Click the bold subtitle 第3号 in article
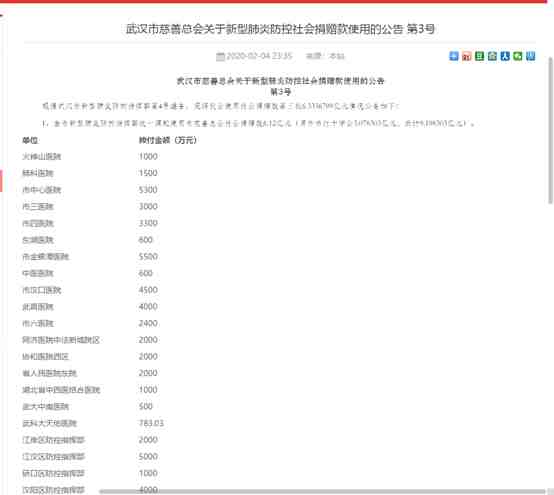This screenshot has height=495, width=554. coord(281,92)
